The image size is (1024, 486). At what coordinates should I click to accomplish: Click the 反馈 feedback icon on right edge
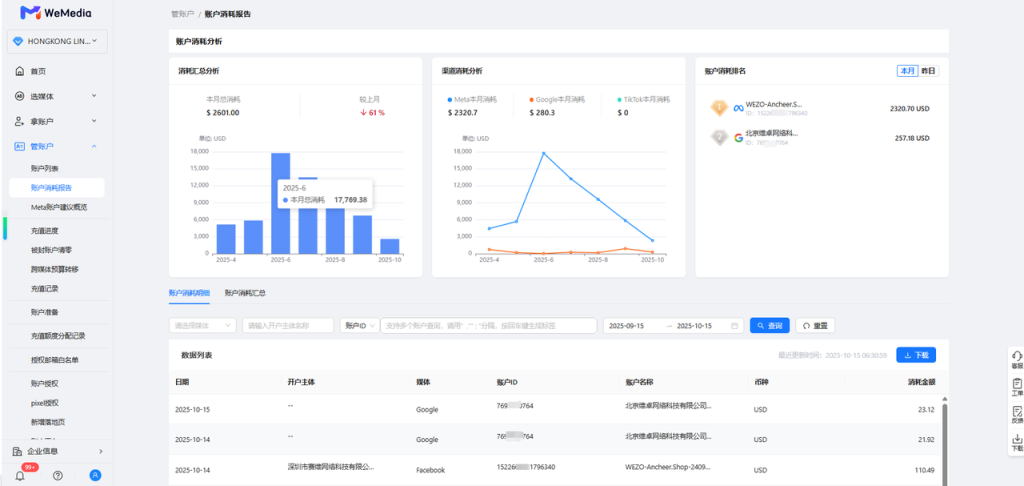[1017, 415]
